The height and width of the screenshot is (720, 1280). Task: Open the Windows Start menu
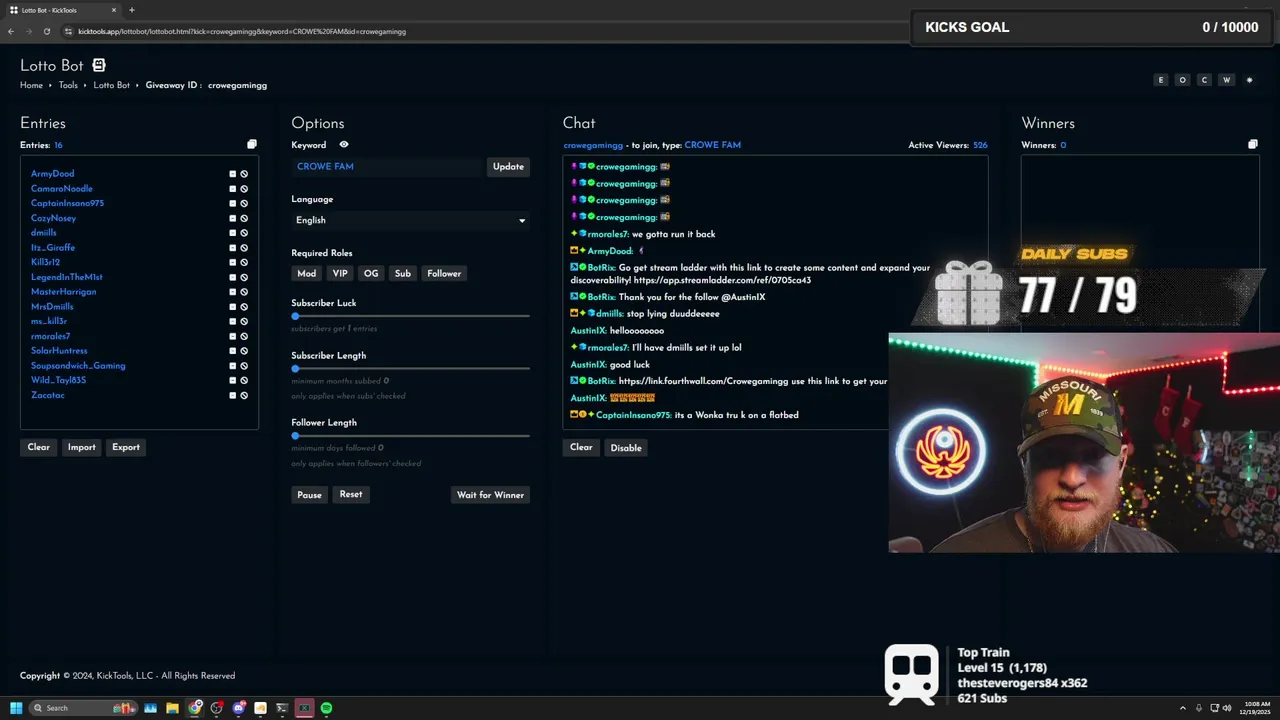click(16, 708)
